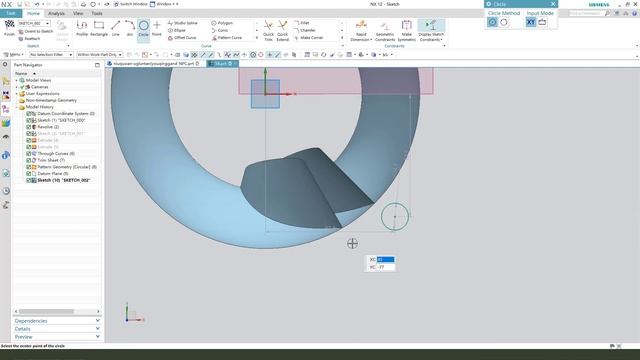Viewport: 640px width, 360px height.
Task: Switch to the View ribbon tab
Action: pyautogui.click(x=78, y=13)
